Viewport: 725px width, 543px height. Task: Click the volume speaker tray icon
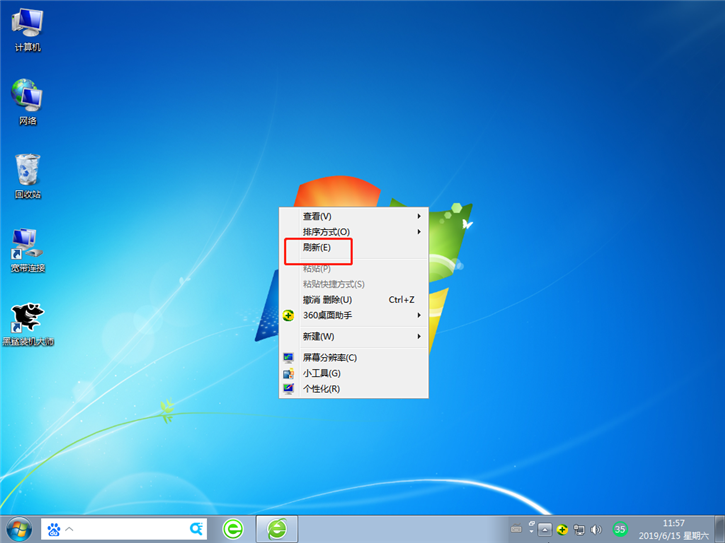[x=596, y=529]
